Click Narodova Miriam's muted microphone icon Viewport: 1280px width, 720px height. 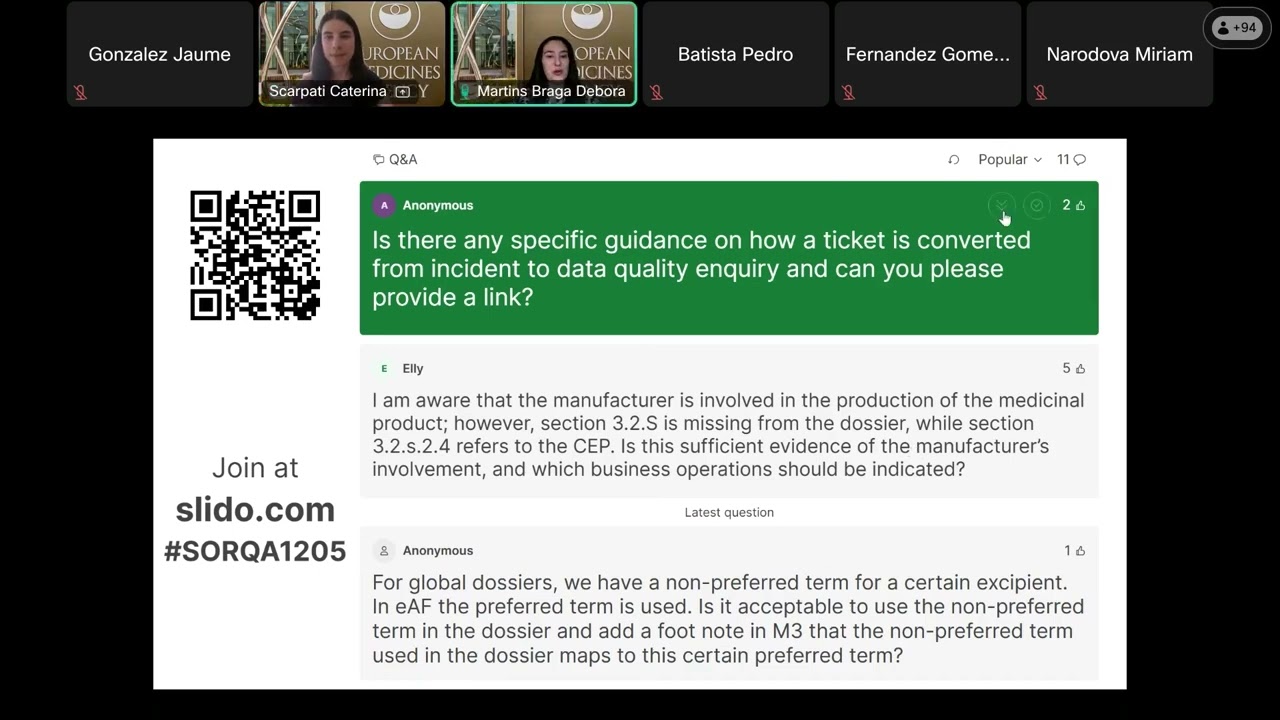[x=1040, y=92]
